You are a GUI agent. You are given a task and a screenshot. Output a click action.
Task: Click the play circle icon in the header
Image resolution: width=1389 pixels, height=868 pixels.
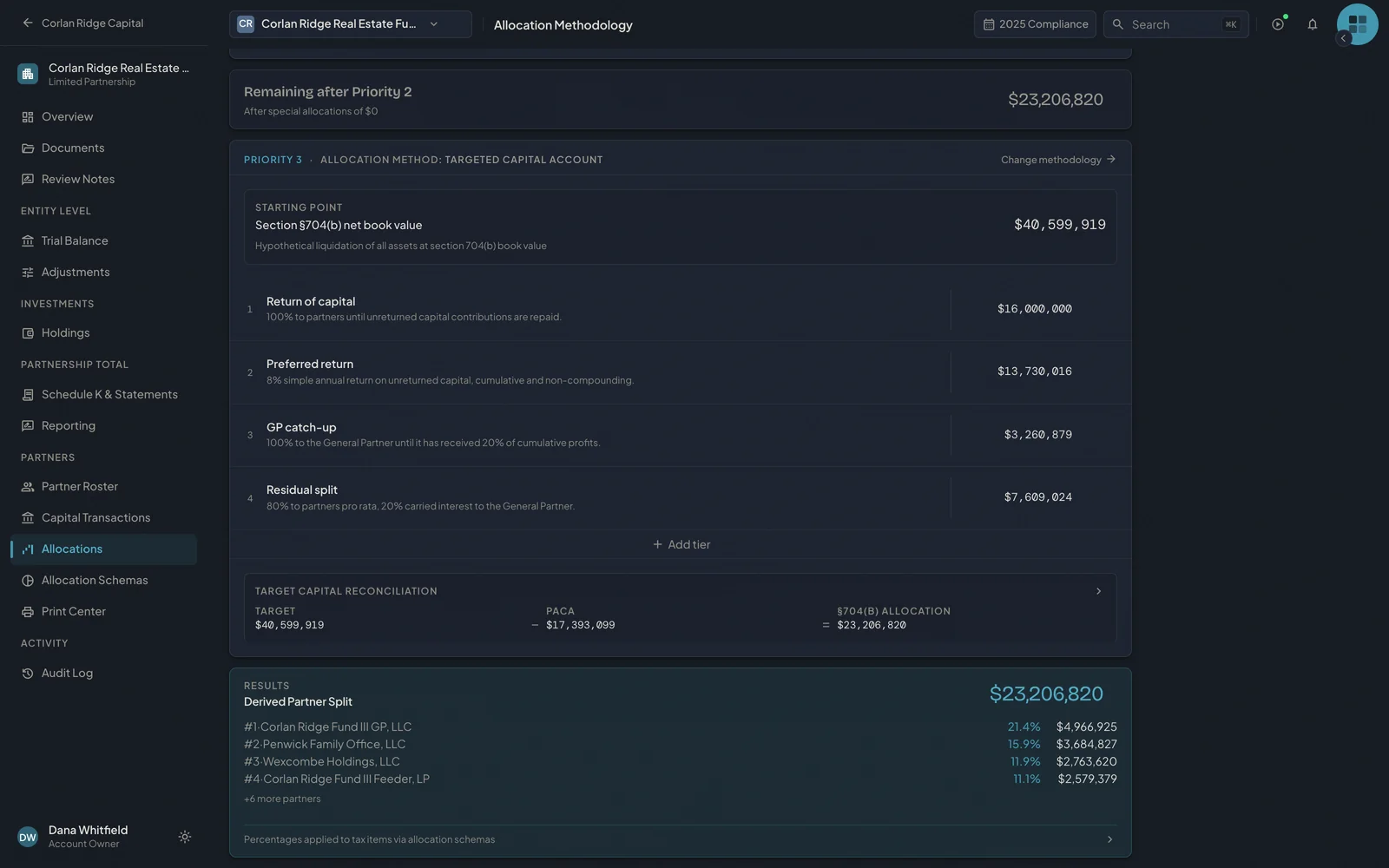1278,24
